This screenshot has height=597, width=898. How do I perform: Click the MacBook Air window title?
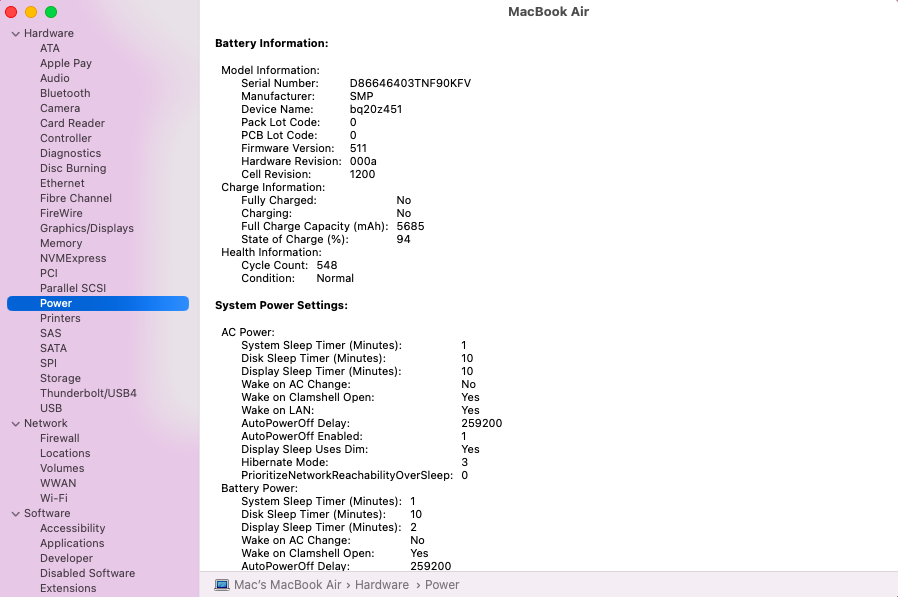[548, 11]
